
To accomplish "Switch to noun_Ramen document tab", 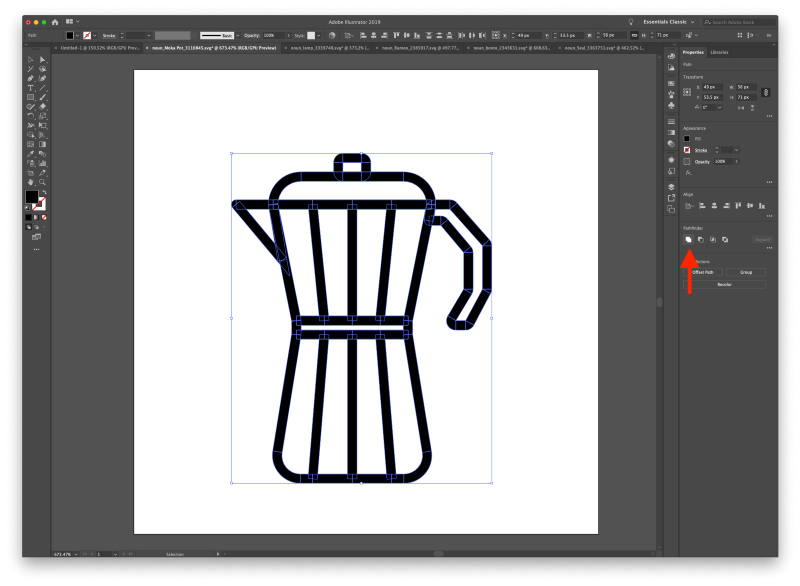I will click(x=420, y=48).
